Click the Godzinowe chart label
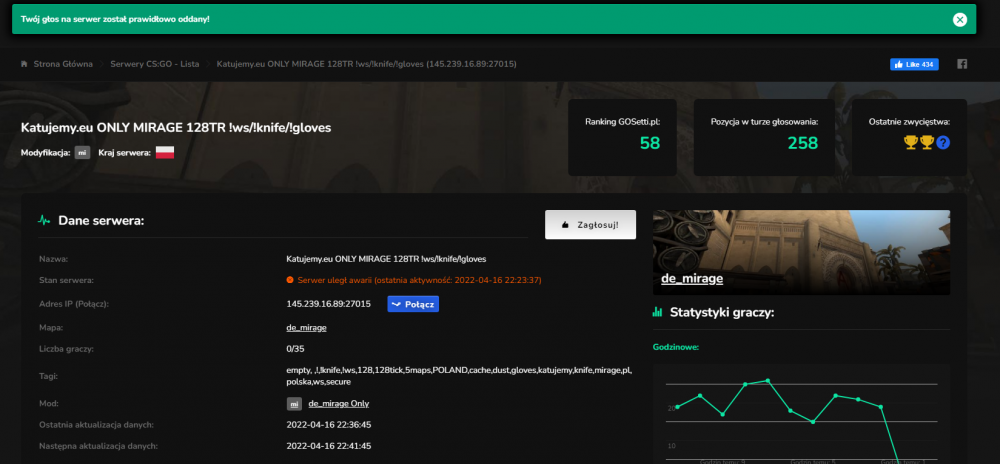The height and width of the screenshot is (464, 1000). pyautogui.click(x=676, y=347)
